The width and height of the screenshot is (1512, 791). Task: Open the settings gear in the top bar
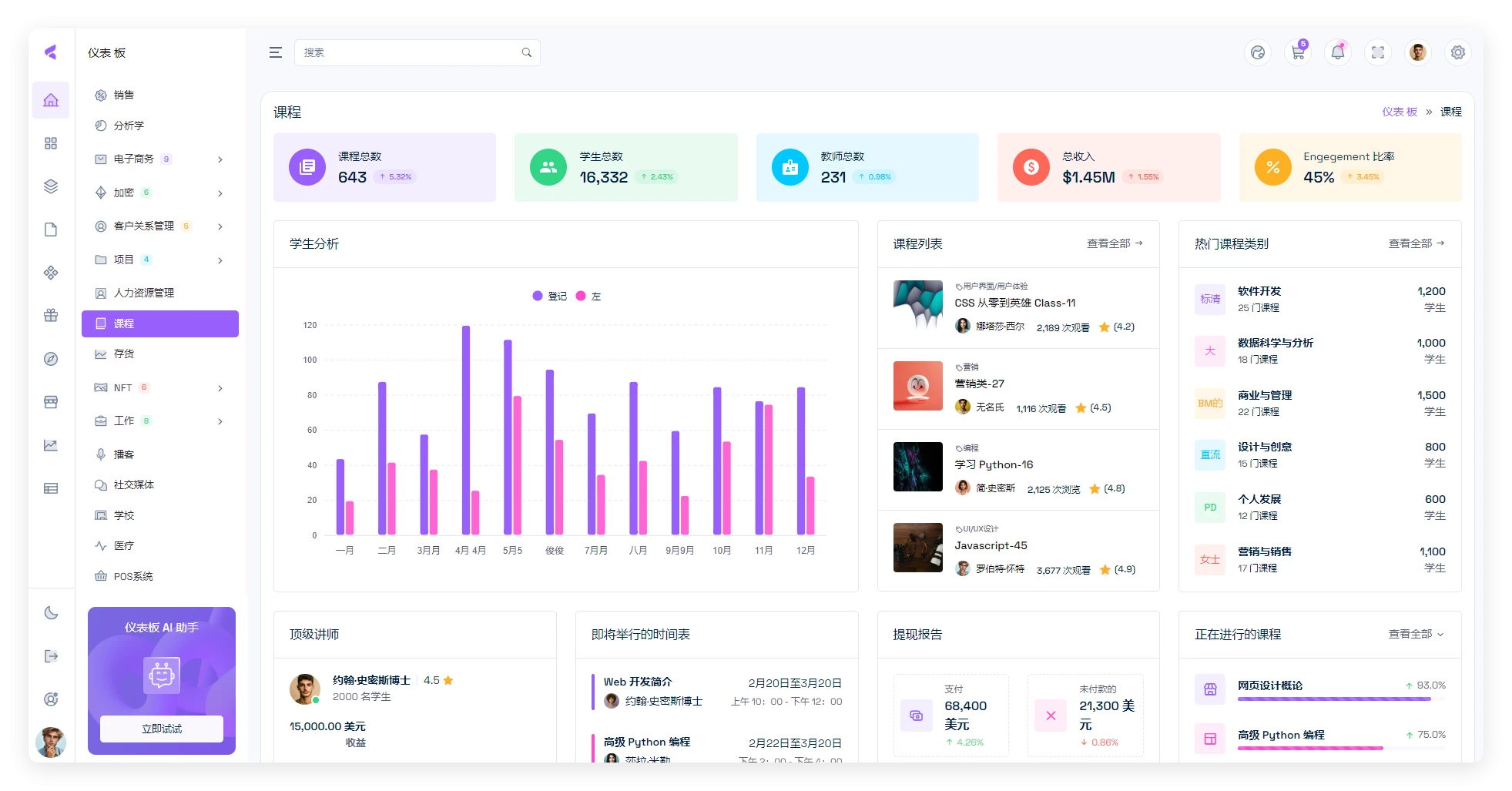pos(1457,52)
